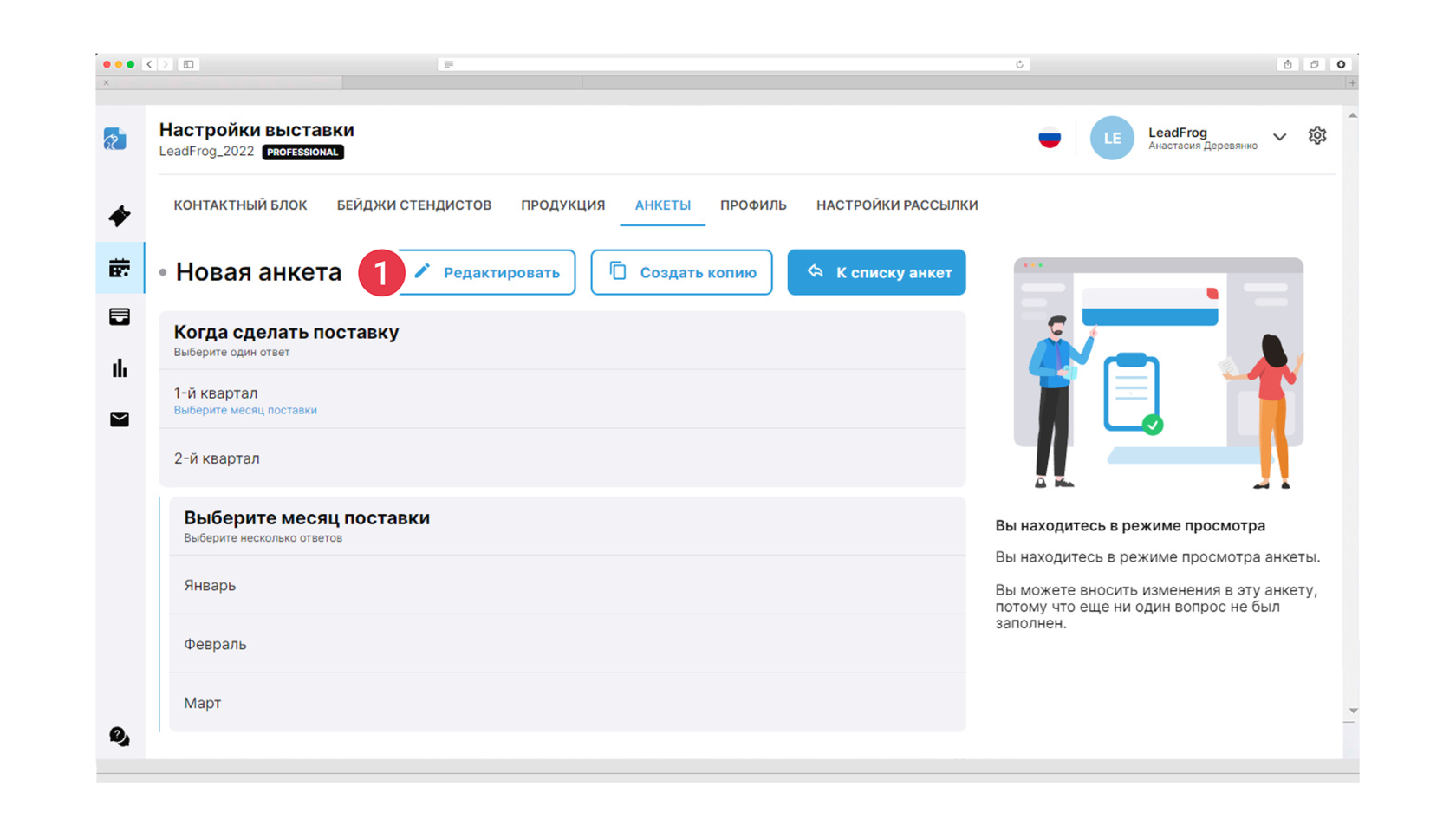The width and height of the screenshot is (1456, 832).
Task: Open the exhibition calendar icon in sidebar
Action: click(x=120, y=268)
